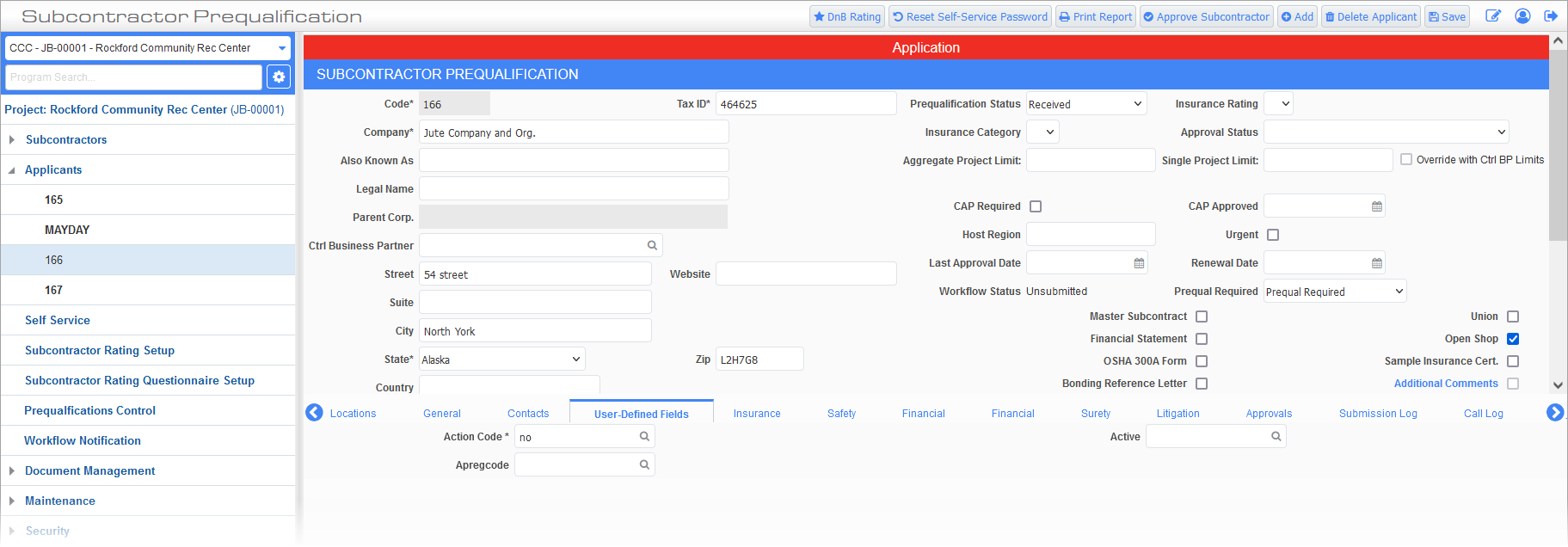1568x547 pixels.
Task: Open Prequalification Status dropdown
Action: click(x=1087, y=104)
